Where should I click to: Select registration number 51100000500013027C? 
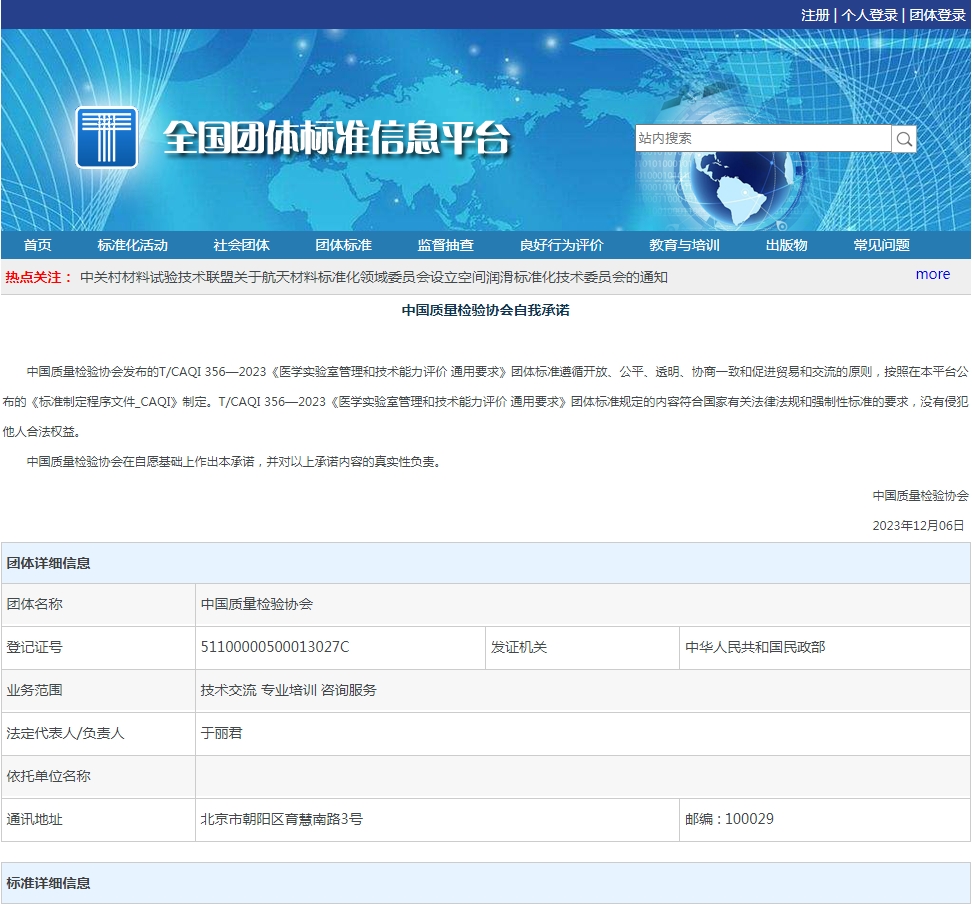pyautogui.click(x=275, y=647)
